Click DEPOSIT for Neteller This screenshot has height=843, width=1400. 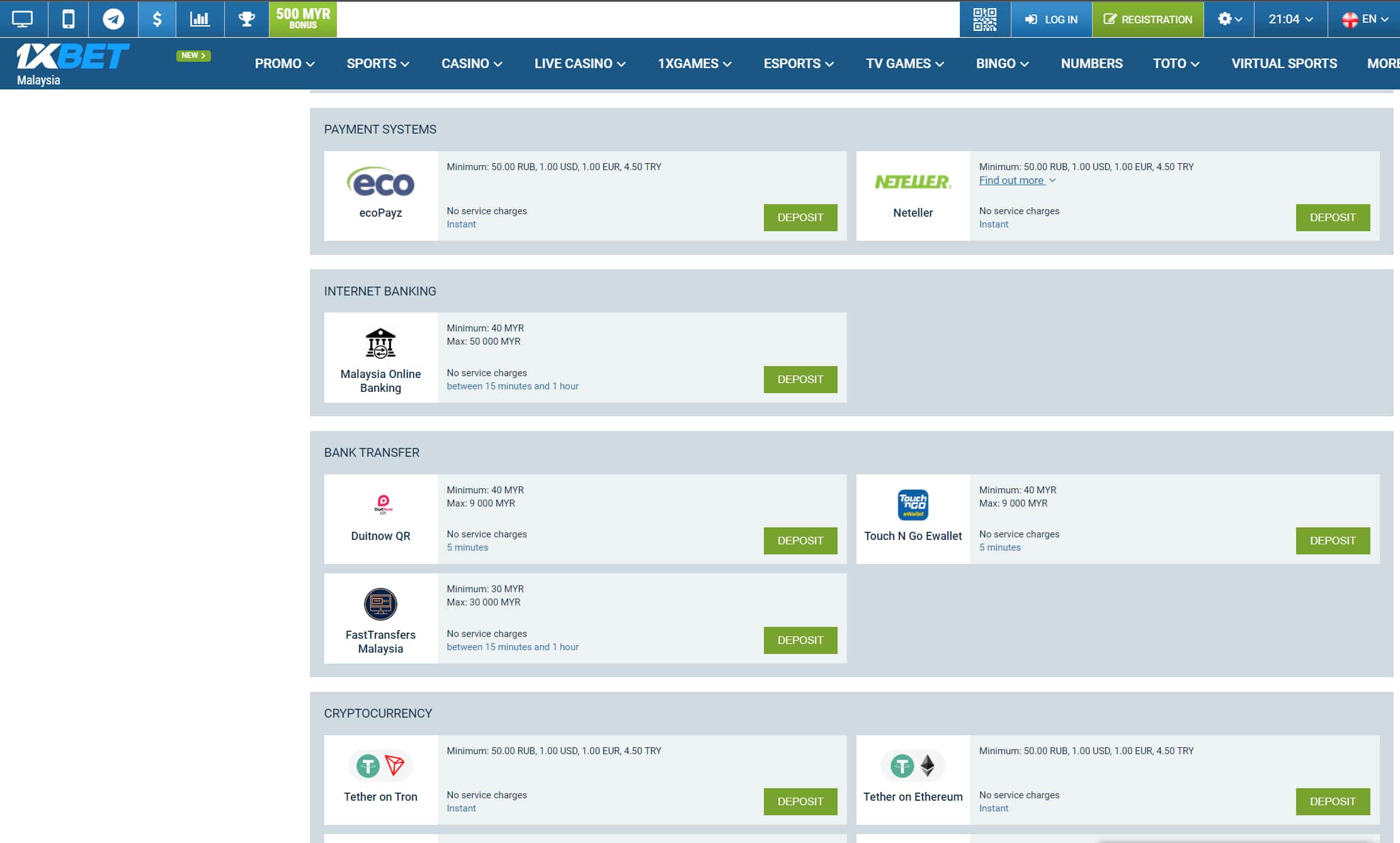point(1333,217)
